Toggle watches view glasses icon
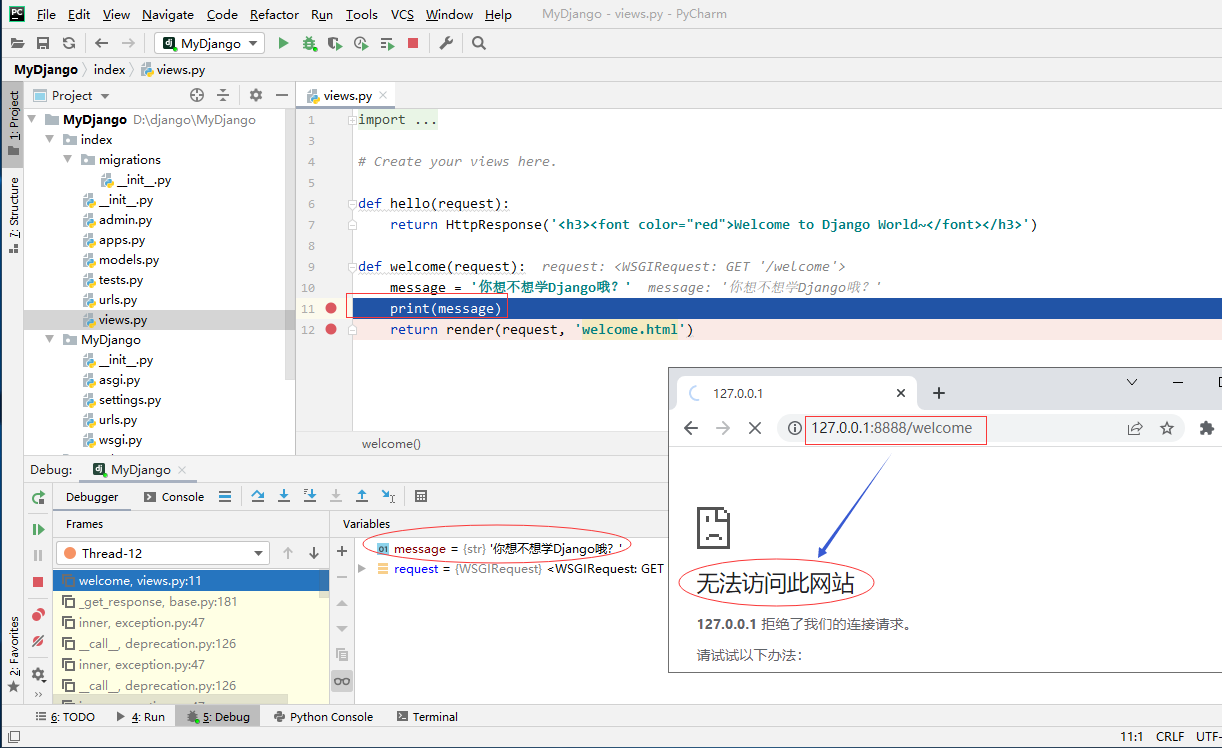The width and height of the screenshot is (1222, 748). click(x=342, y=681)
